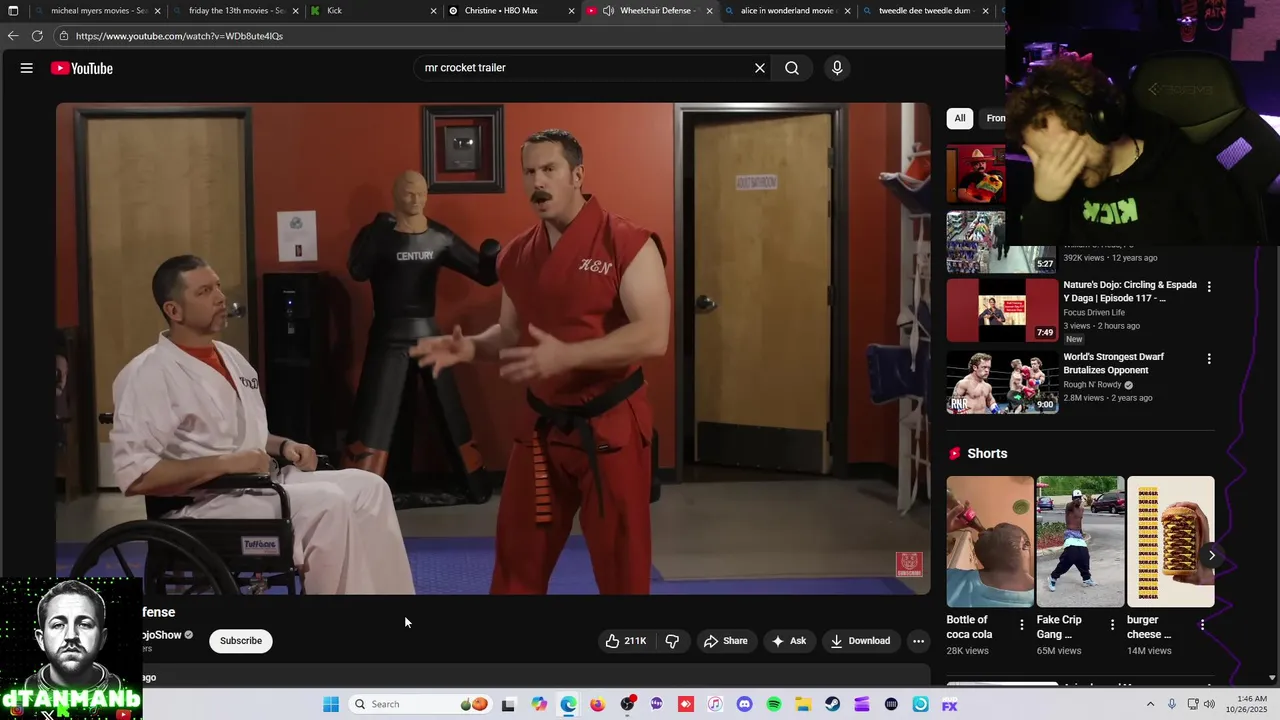Reload the page

pos(37,36)
